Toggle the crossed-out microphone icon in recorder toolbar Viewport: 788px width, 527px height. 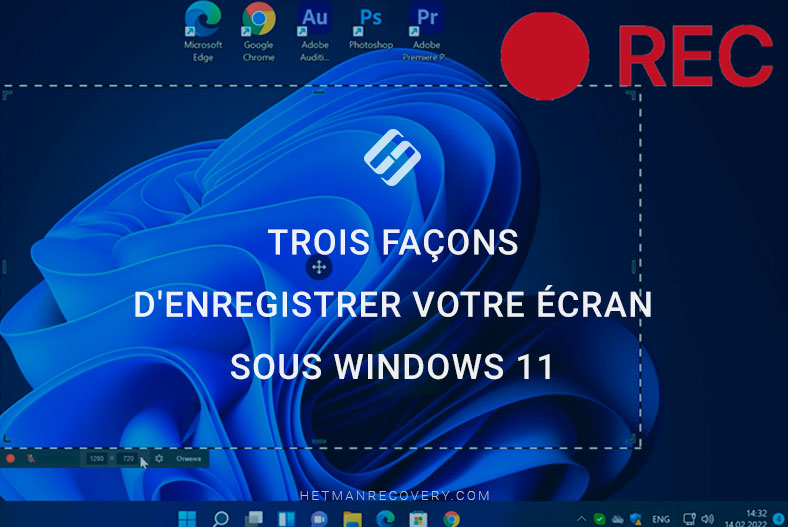tap(31, 458)
